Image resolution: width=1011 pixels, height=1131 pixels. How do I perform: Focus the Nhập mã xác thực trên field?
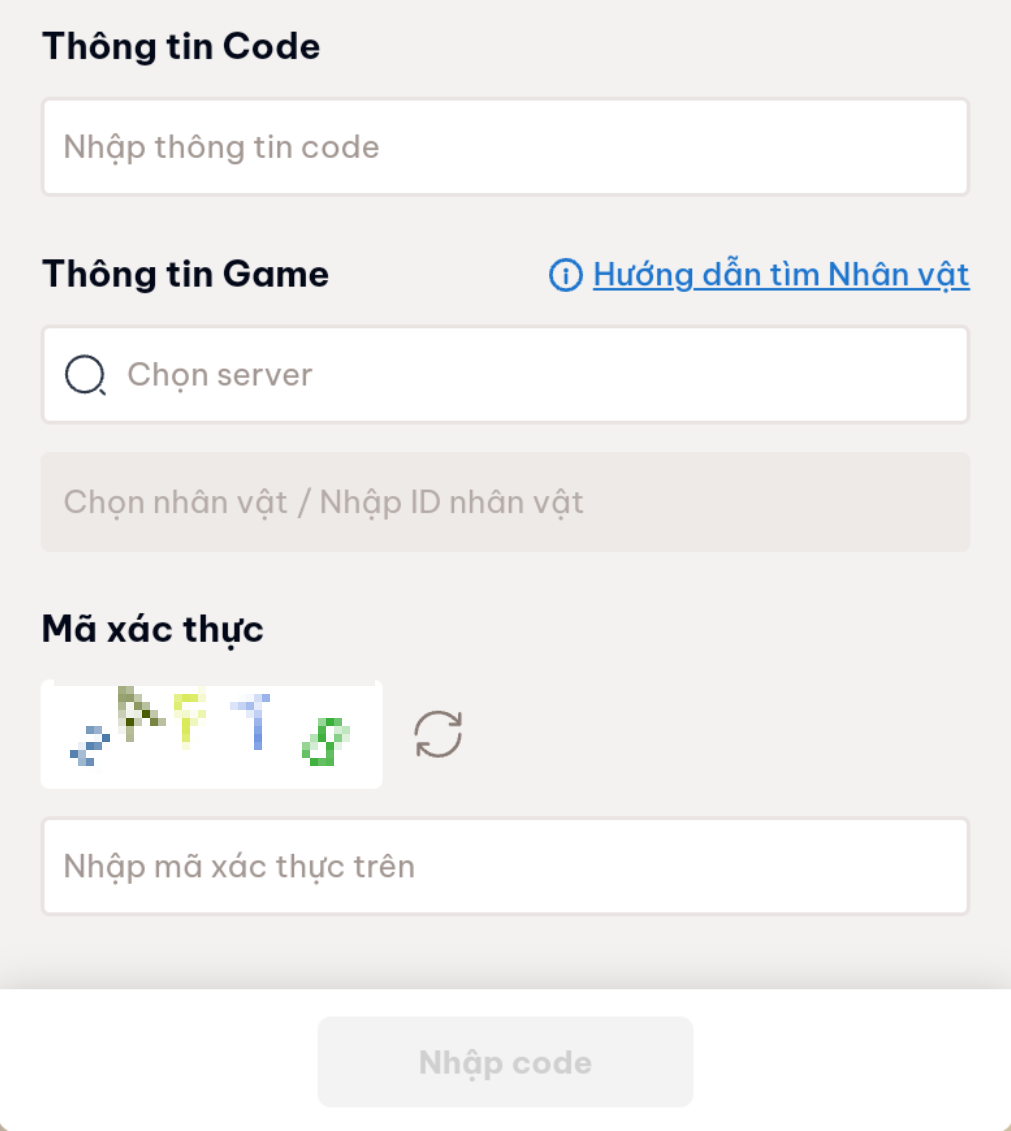(505, 866)
